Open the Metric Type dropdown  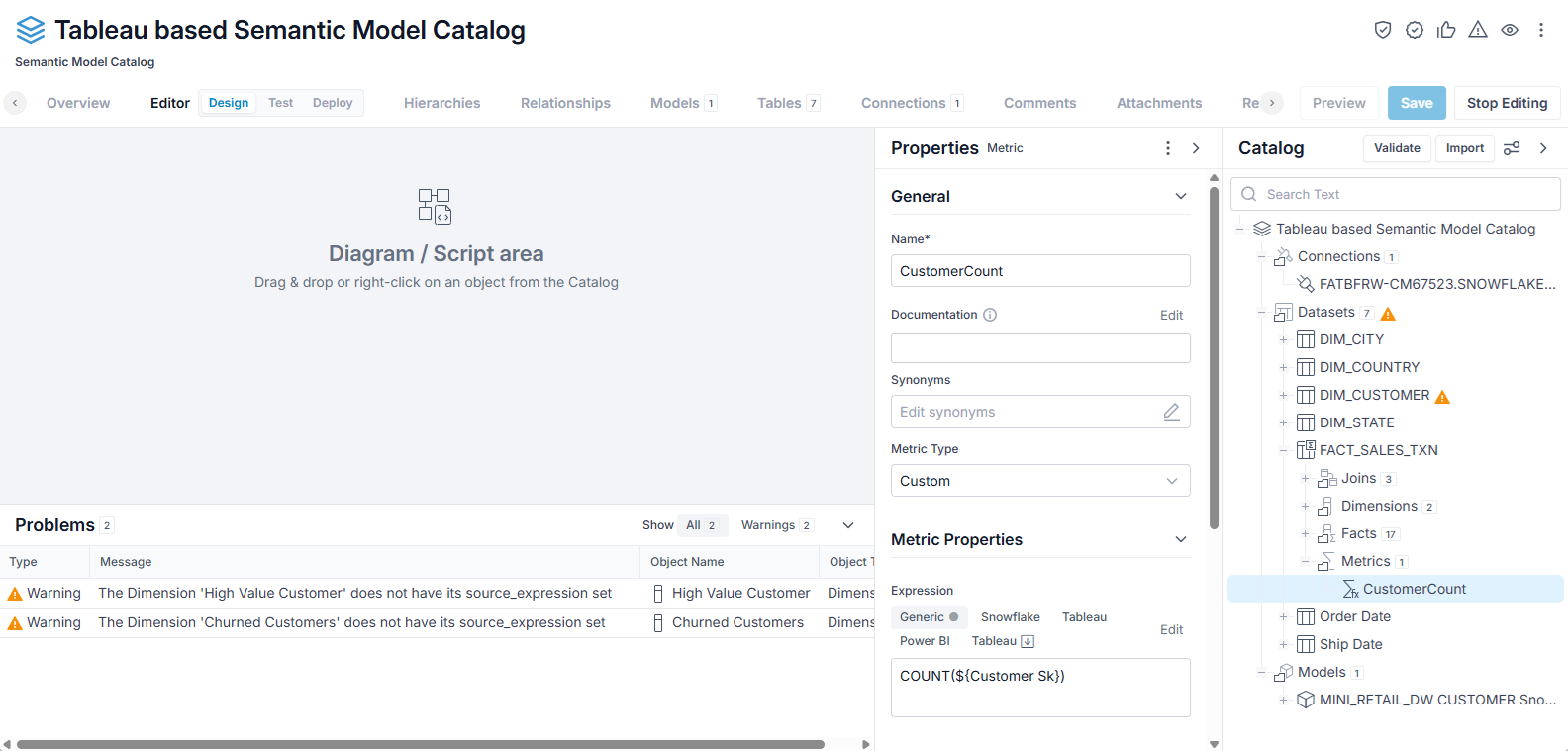(1040, 481)
